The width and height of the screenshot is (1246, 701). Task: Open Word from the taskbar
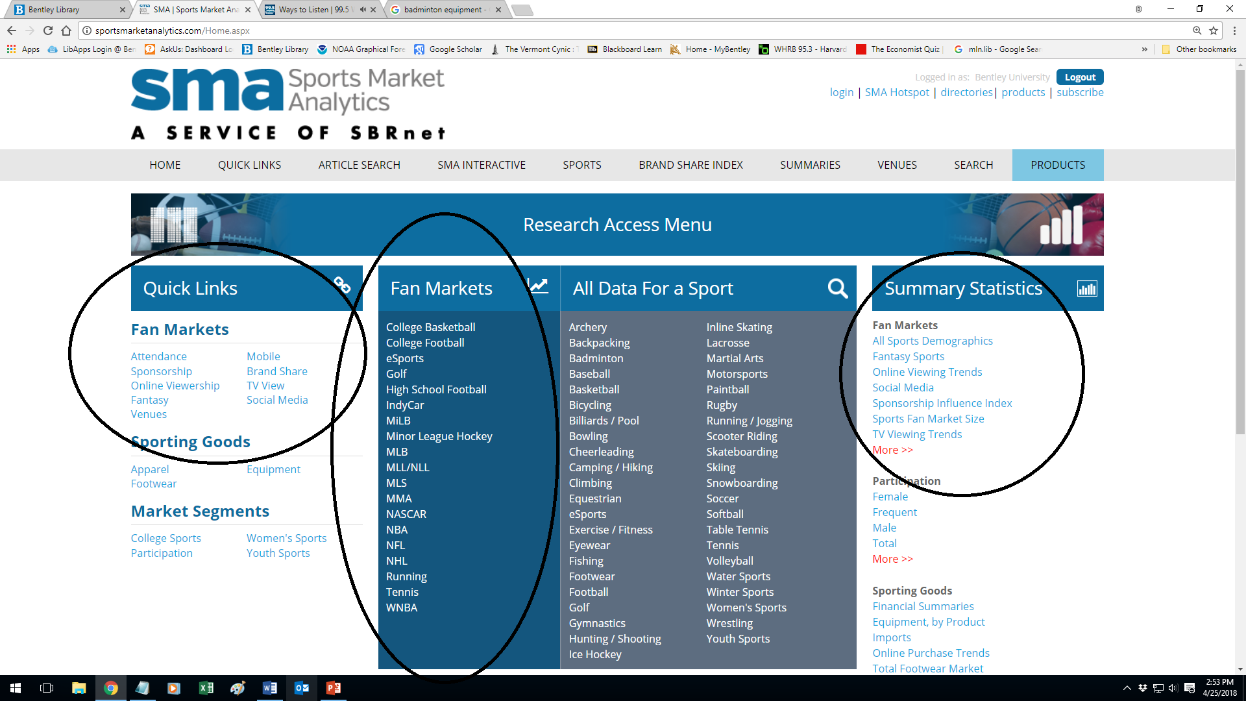pyautogui.click(x=269, y=688)
